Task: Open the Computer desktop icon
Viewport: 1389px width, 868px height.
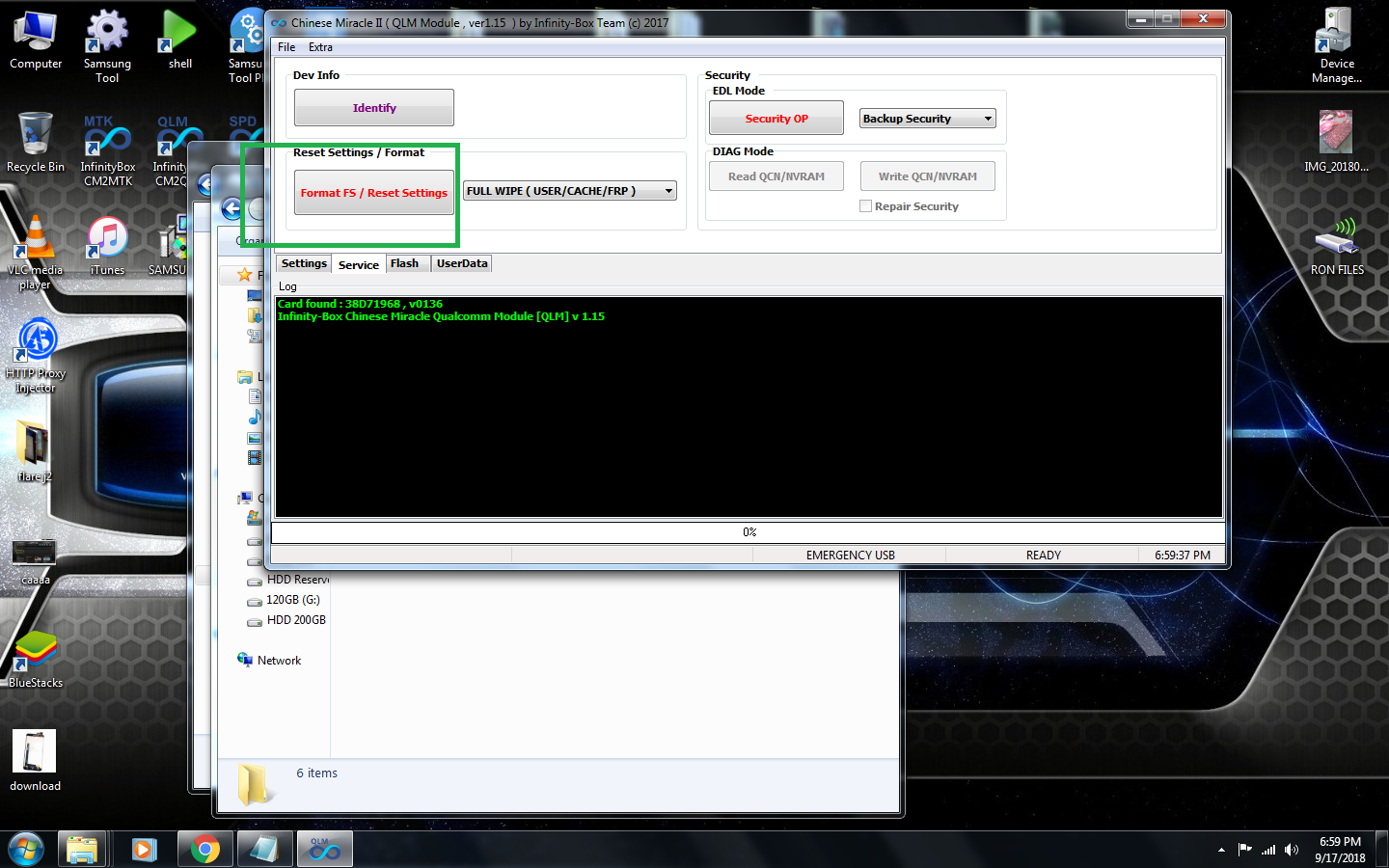Action: (36, 41)
